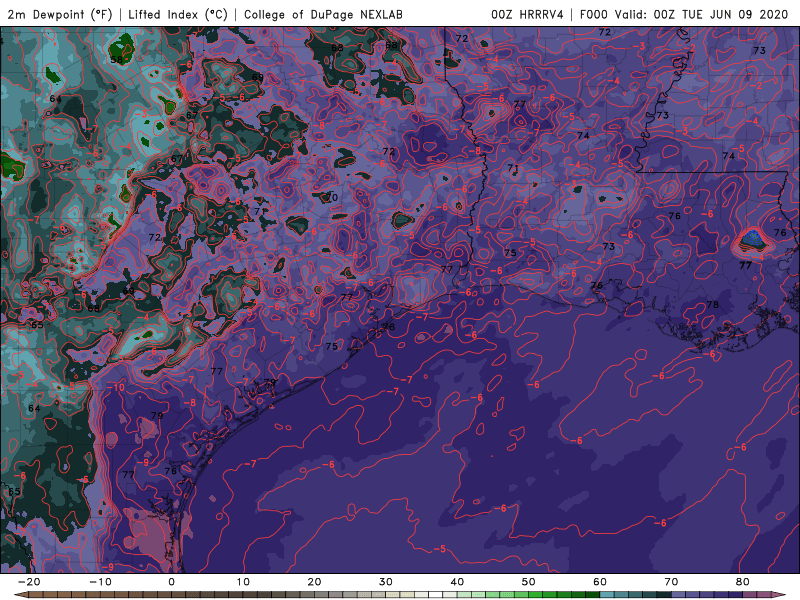Click the pink segment at the color bar's high end

point(778,595)
